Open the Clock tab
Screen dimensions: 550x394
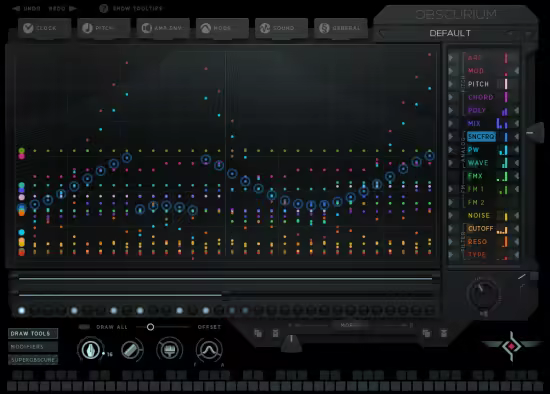pos(45,28)
